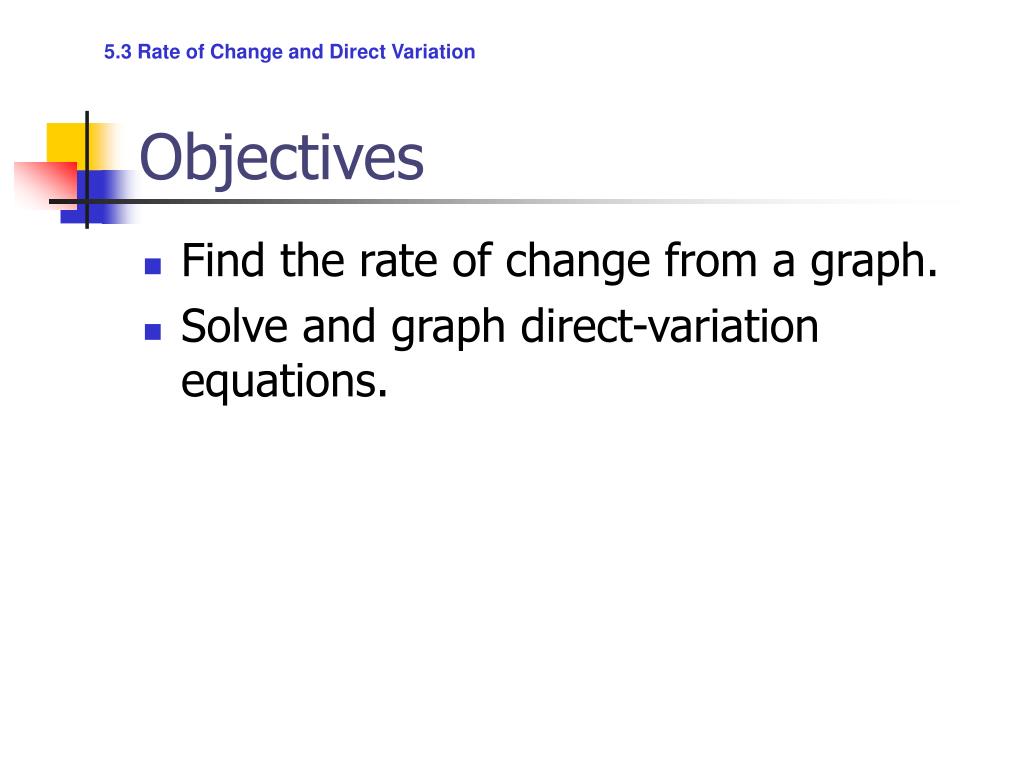Click the red gradient square graphic

click(44, 185)
